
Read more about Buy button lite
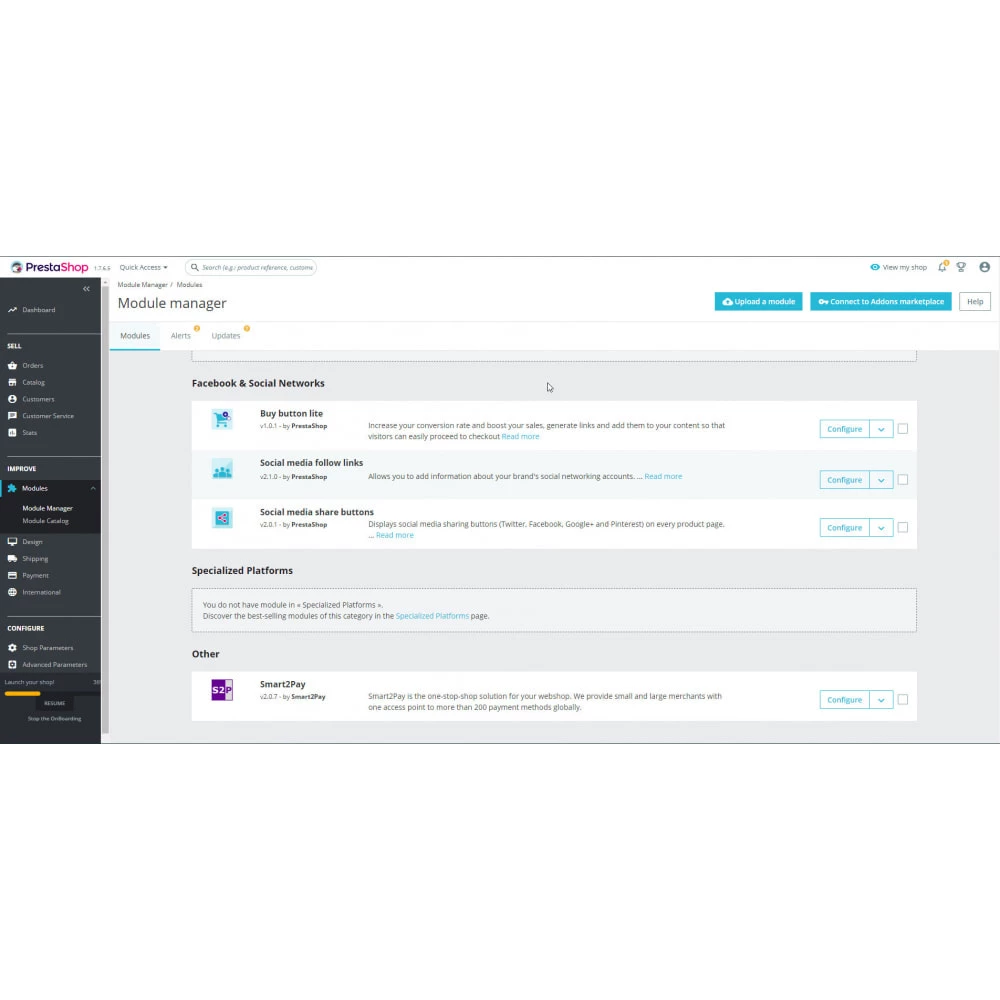(x=520, y=436)
